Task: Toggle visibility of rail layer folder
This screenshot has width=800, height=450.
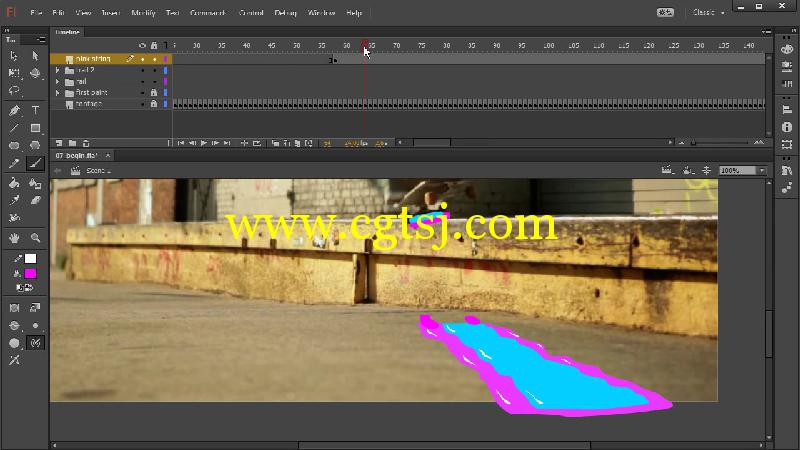Action: (x=142, y=82)
